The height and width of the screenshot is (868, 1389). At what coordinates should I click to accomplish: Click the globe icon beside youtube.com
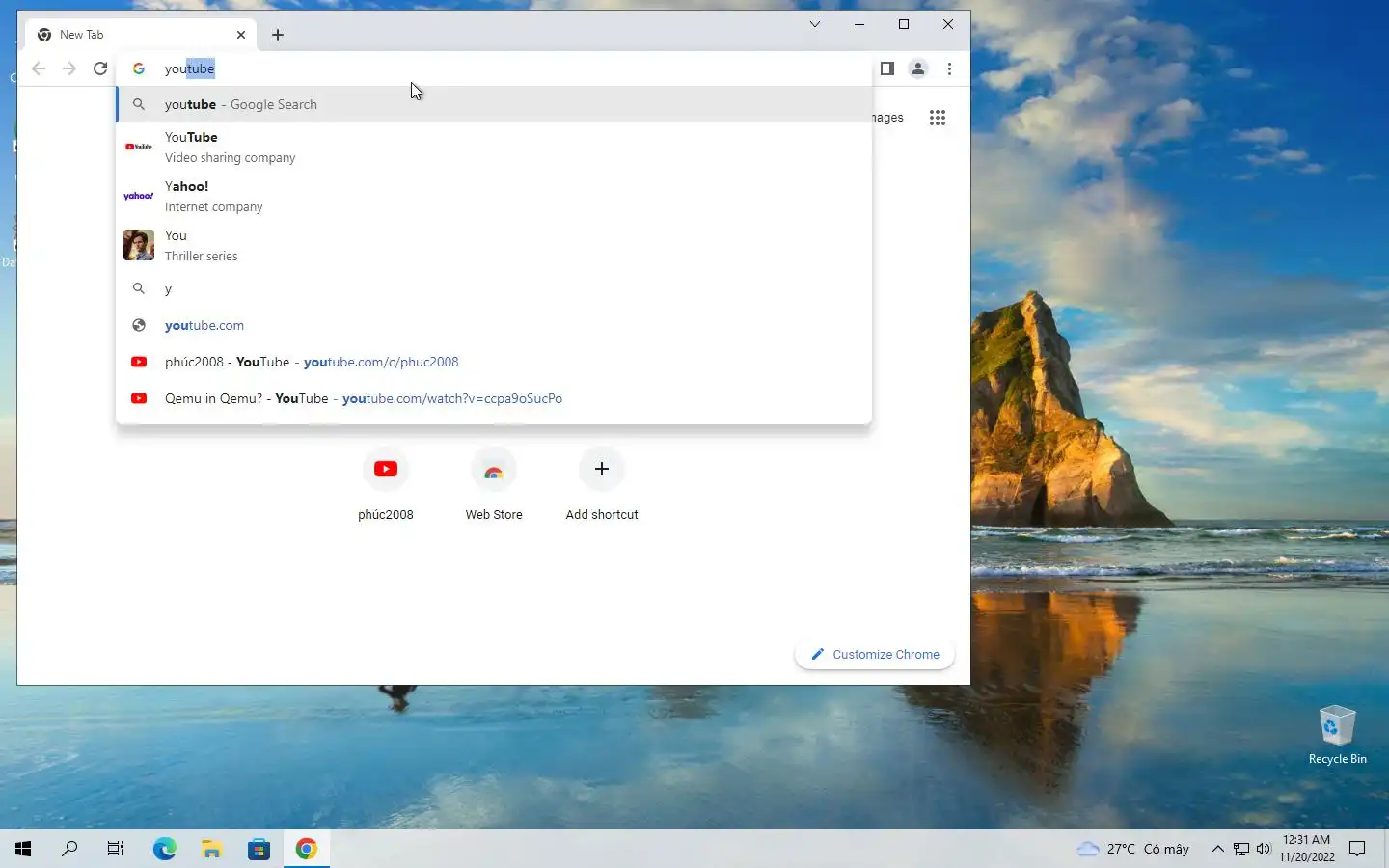(x=139, y=325)
